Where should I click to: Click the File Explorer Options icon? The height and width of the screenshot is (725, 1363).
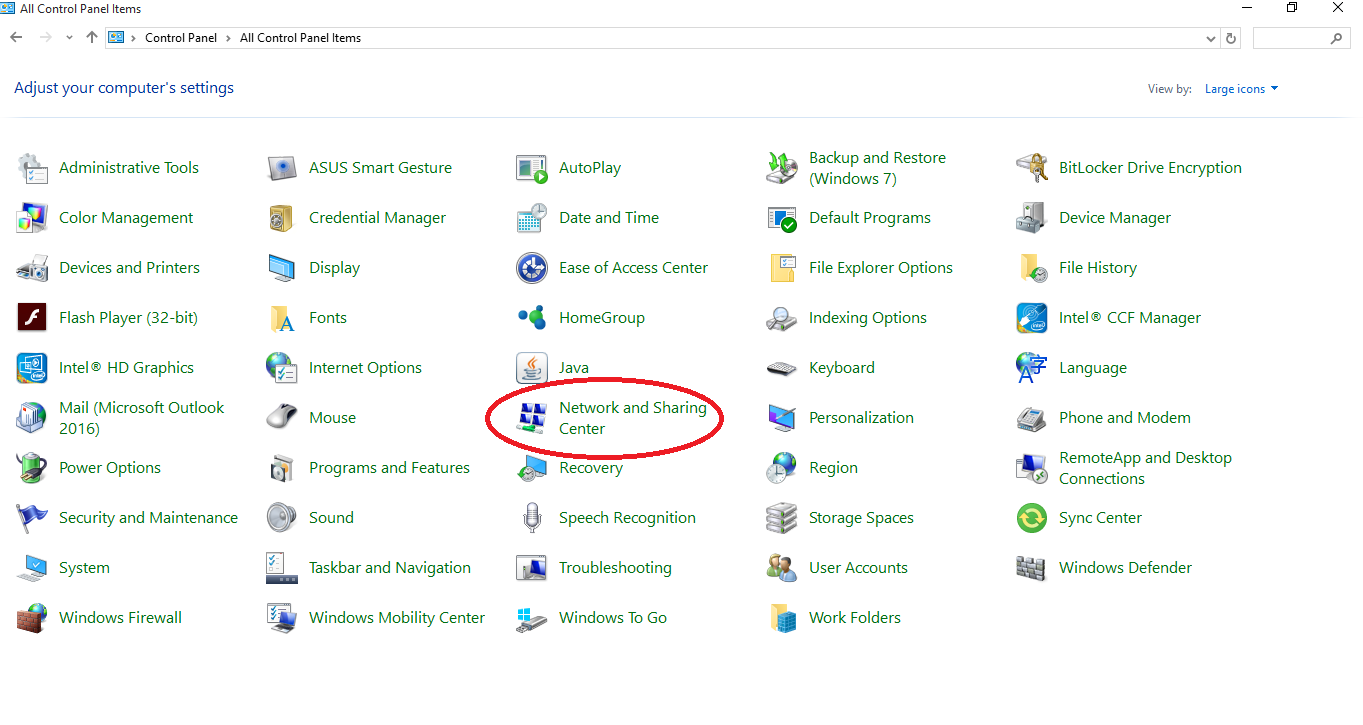click(x=782, y=268)
